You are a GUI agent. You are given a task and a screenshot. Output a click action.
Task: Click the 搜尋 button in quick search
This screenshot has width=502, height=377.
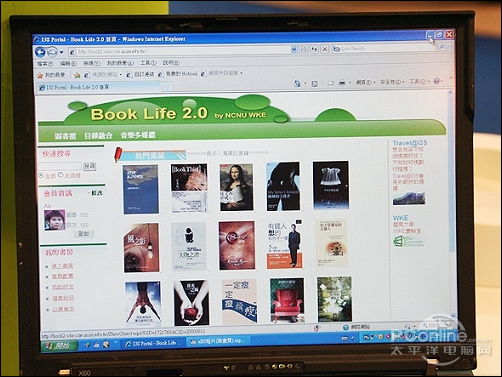89,166
